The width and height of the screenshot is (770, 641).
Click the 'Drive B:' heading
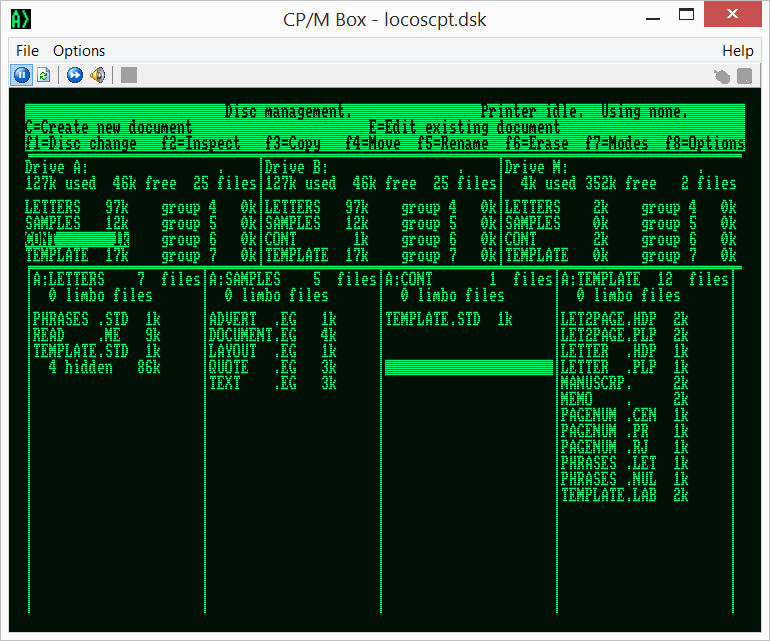[296, 167]
